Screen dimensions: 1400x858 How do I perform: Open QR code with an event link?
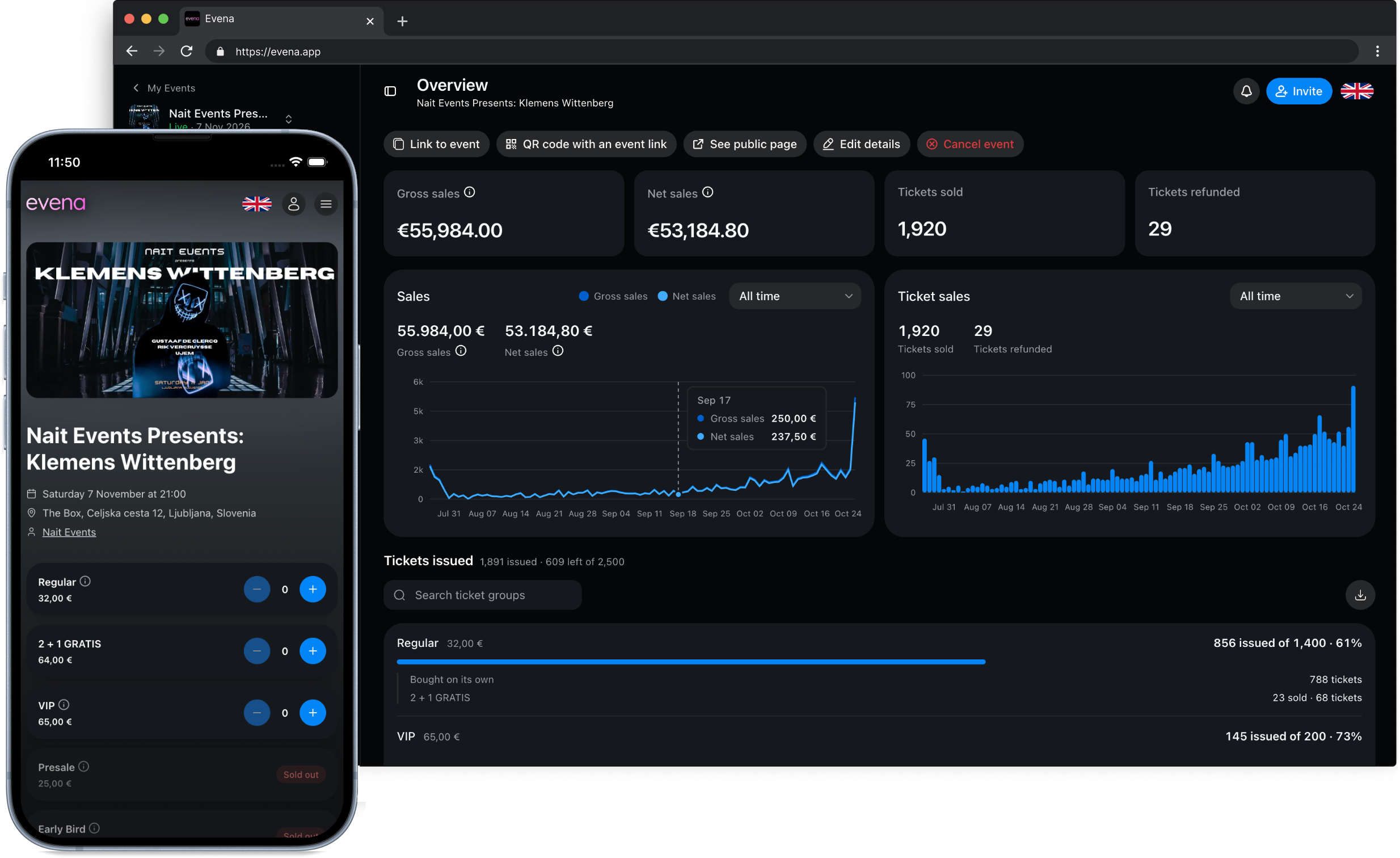pyautogui.click(x=586, y=144)
